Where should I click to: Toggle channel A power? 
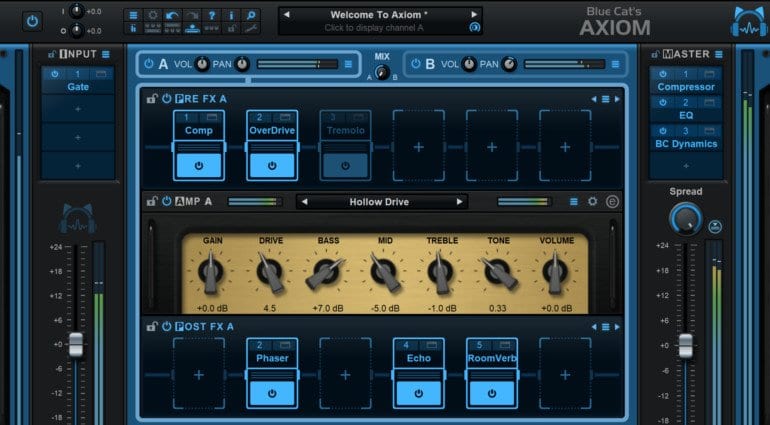[148, 64]
